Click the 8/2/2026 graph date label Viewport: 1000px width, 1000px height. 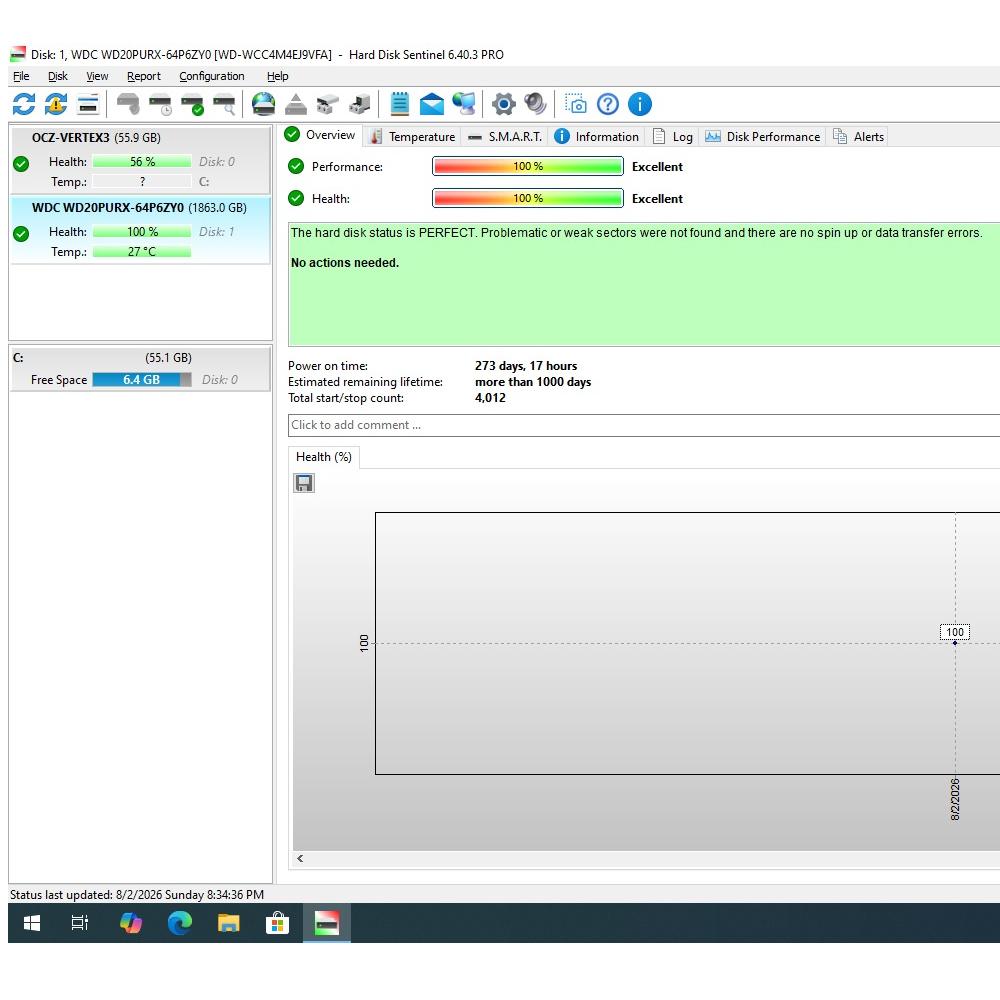click(x=955, y=799)
